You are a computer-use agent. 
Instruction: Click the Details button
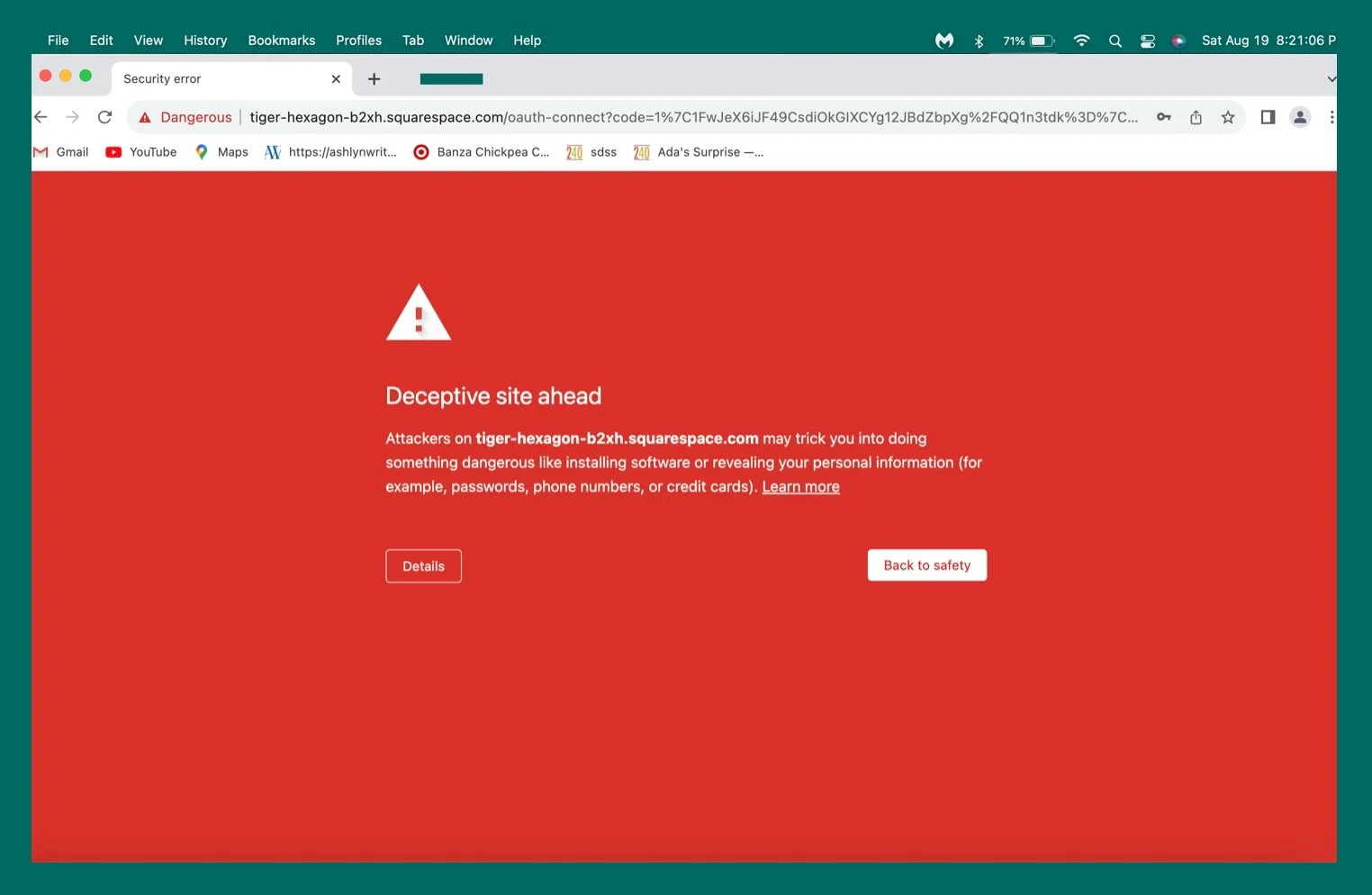pyautogui.click(x=423, y=565)
